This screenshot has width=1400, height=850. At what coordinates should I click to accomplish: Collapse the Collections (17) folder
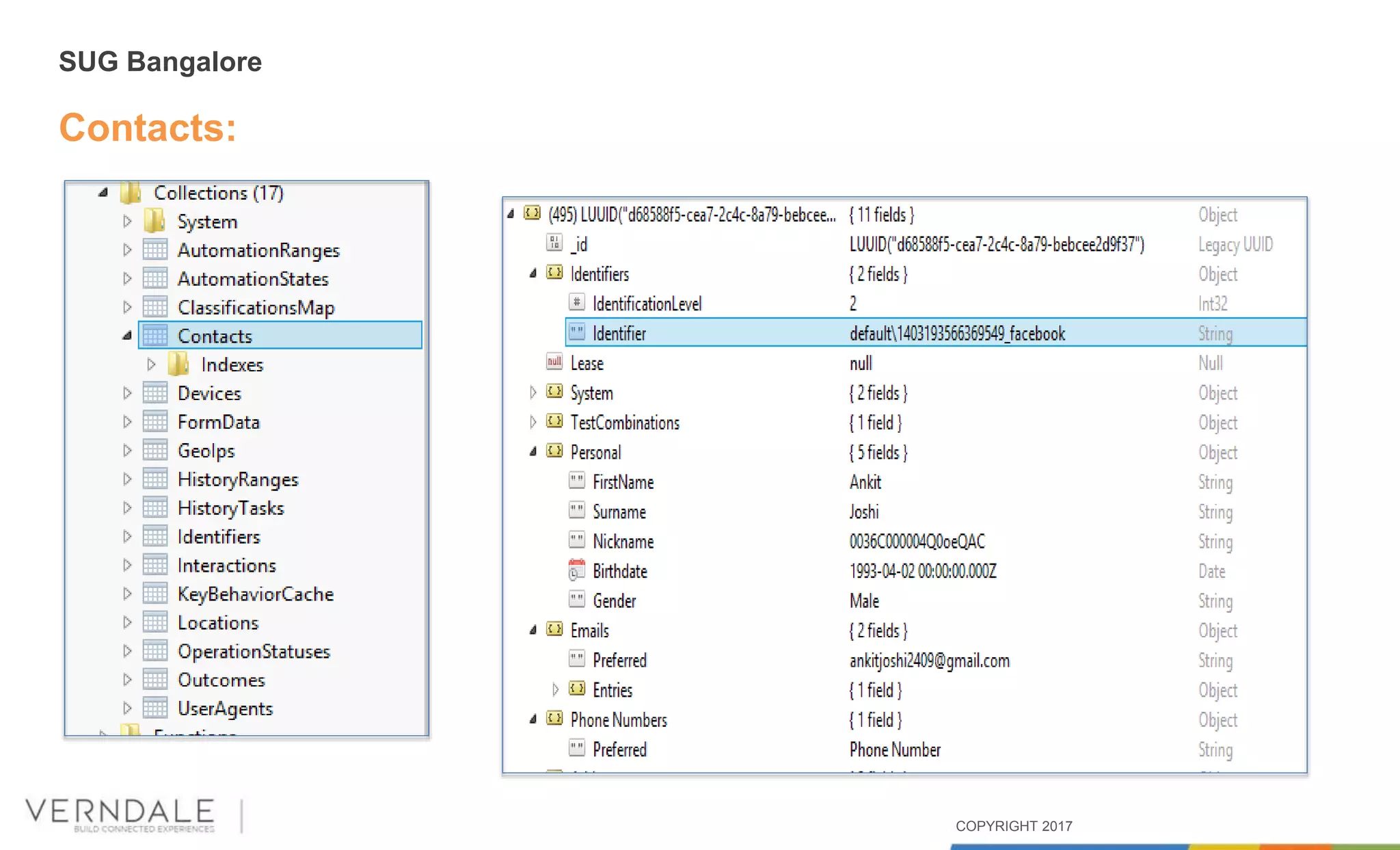click(103, 193)
